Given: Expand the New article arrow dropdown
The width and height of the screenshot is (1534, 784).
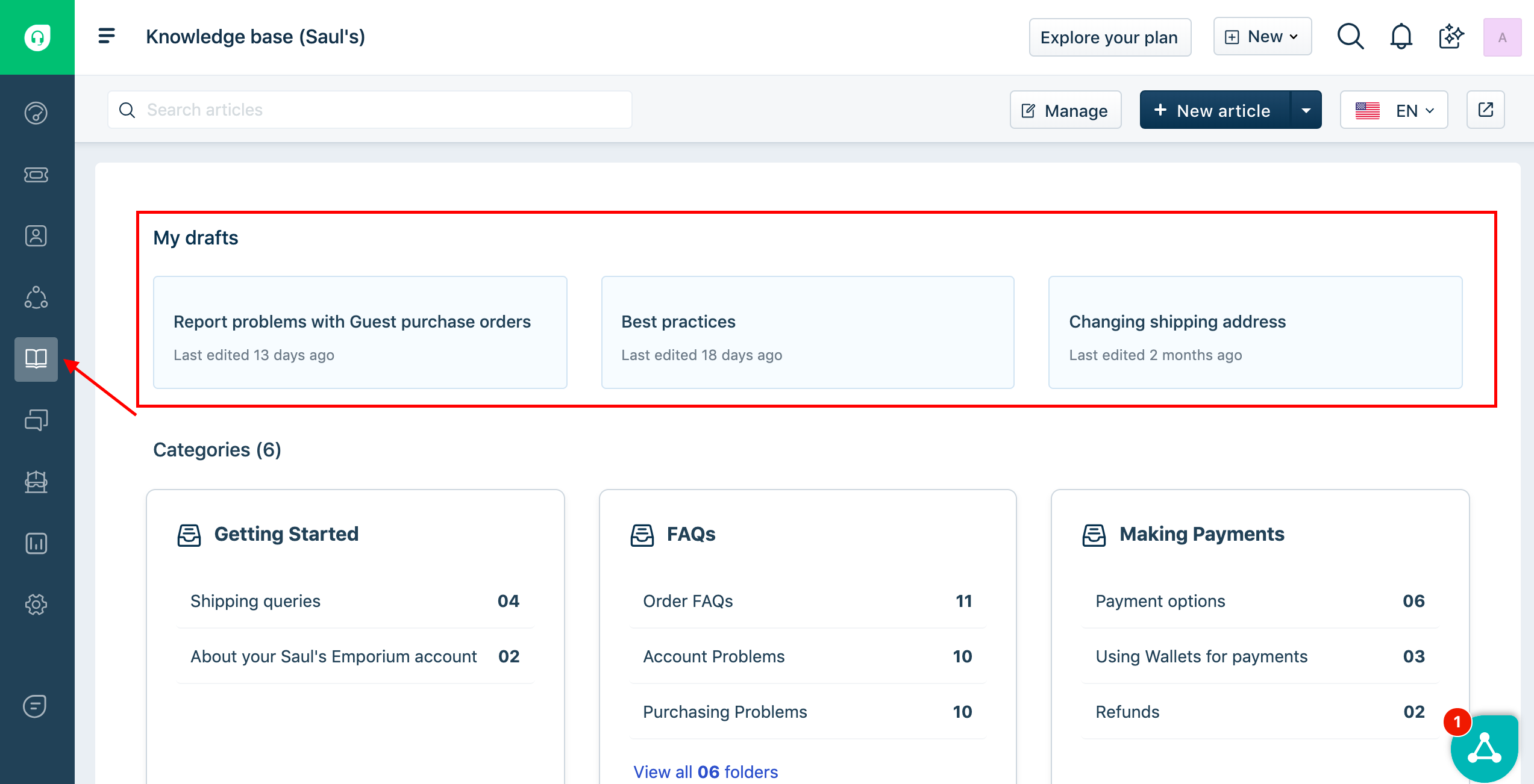Looking at the screenshot, I should pyautogui.click(x=1306, y=110).
